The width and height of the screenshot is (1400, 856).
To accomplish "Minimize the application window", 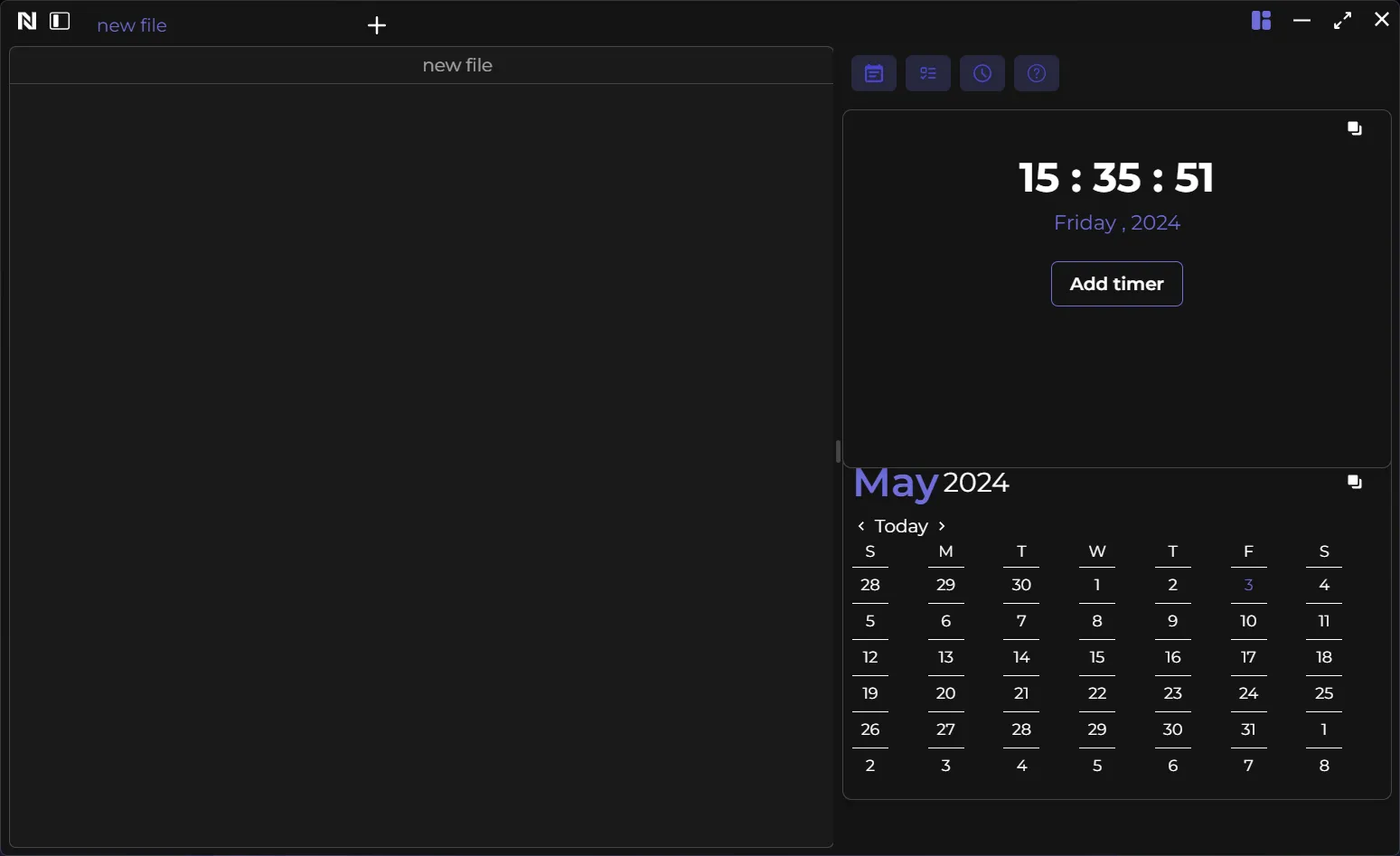I will click(1301, 20).
